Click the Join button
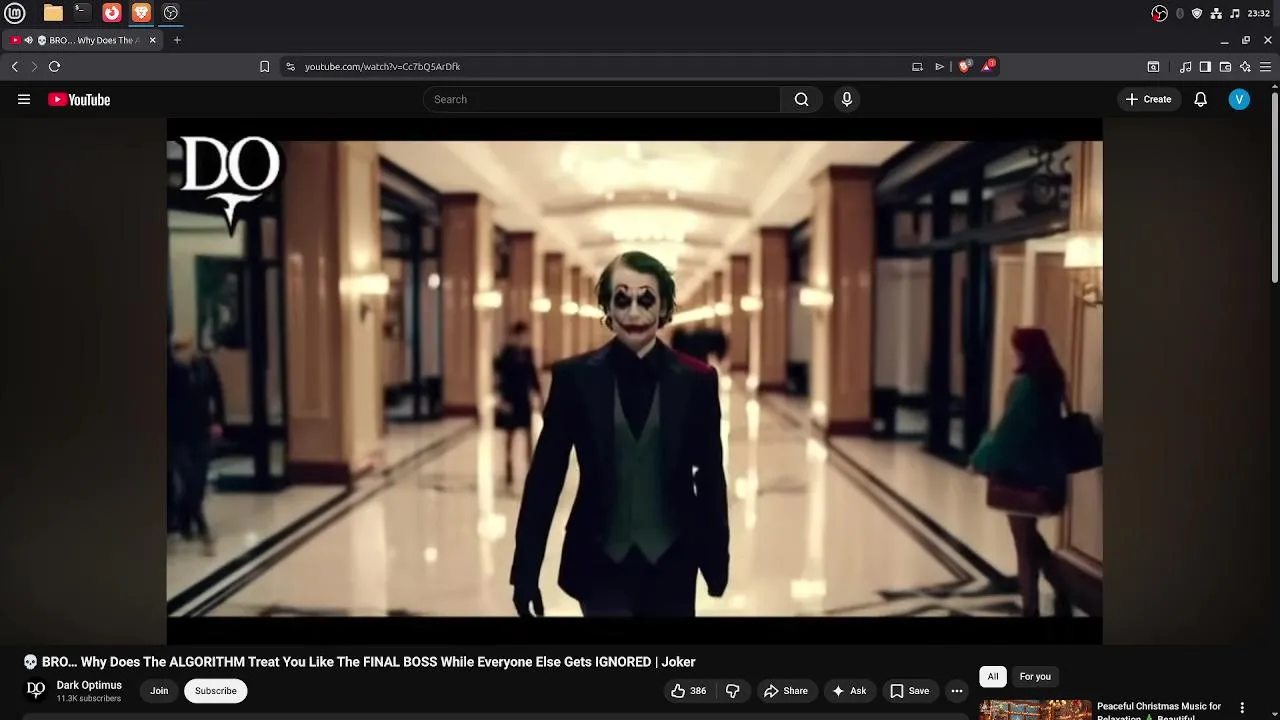This screenshot has height=720, width=1280. [x=159, y=691]
